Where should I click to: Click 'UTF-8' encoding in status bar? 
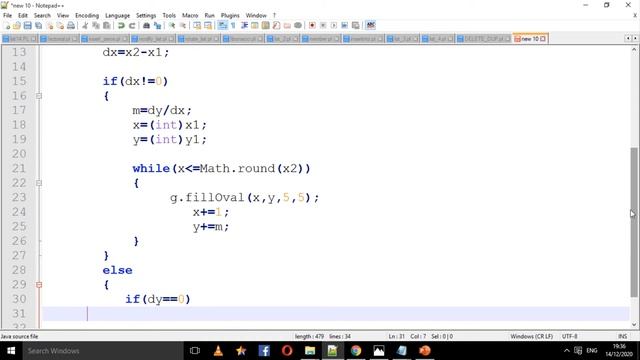569,336
